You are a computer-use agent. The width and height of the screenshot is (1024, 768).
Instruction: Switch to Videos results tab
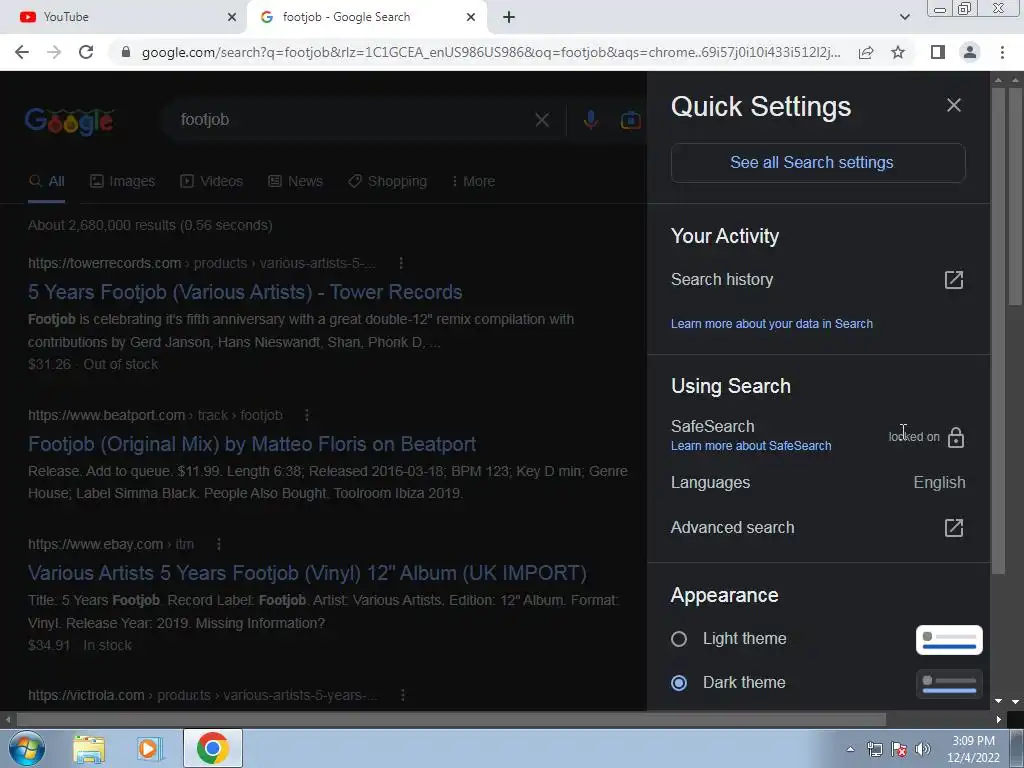point(212,182)
